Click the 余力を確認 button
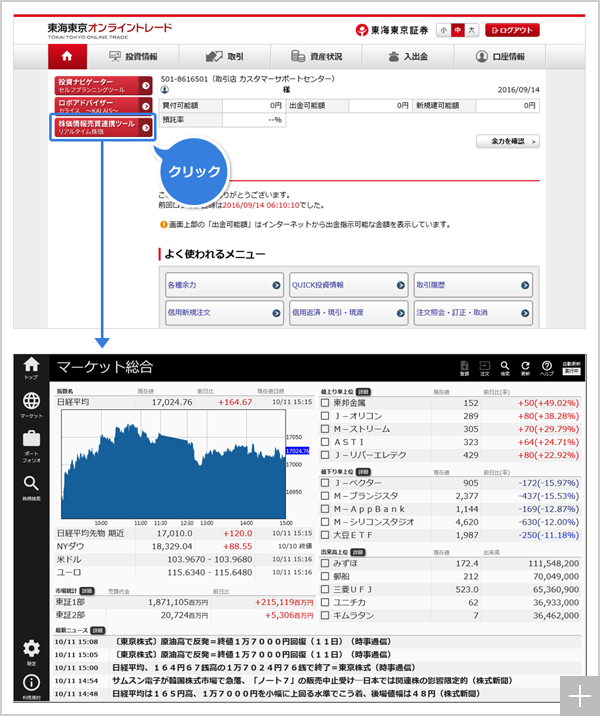 508,142
